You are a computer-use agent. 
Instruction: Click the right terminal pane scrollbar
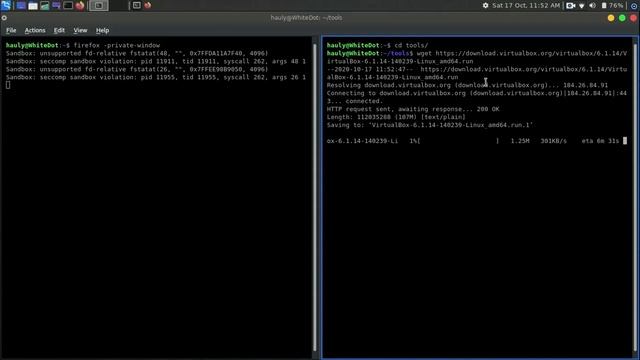click(x=635, y=198)
